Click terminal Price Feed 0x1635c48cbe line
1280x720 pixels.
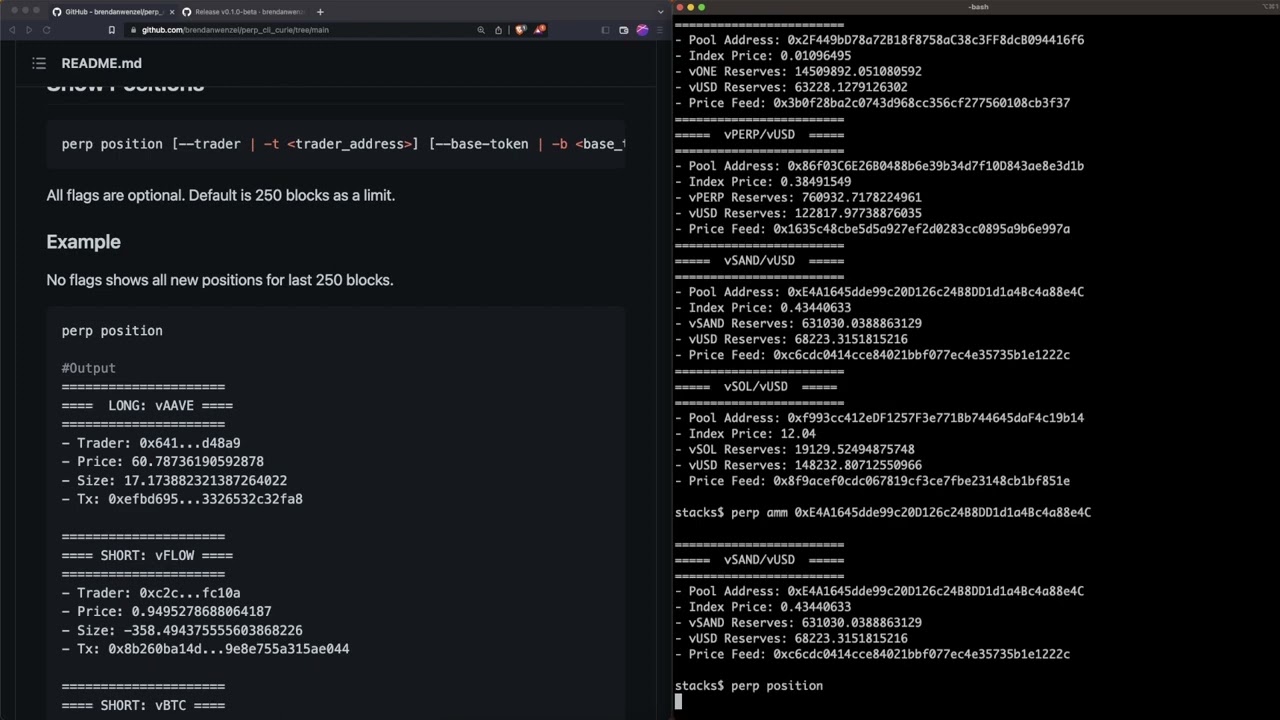point(872,230)
